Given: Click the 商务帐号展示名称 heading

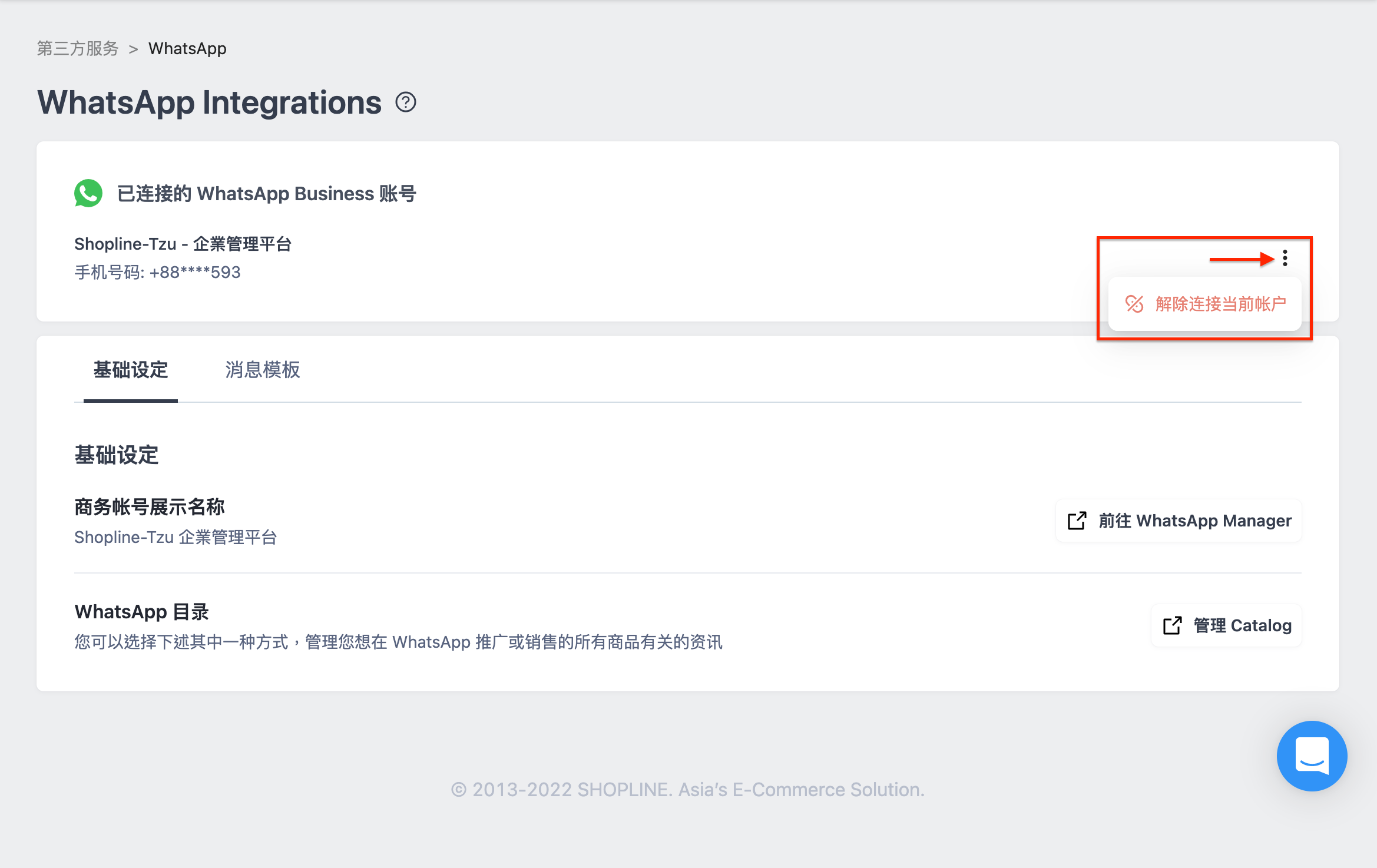Looking at the screenshot, I should 150,506.
